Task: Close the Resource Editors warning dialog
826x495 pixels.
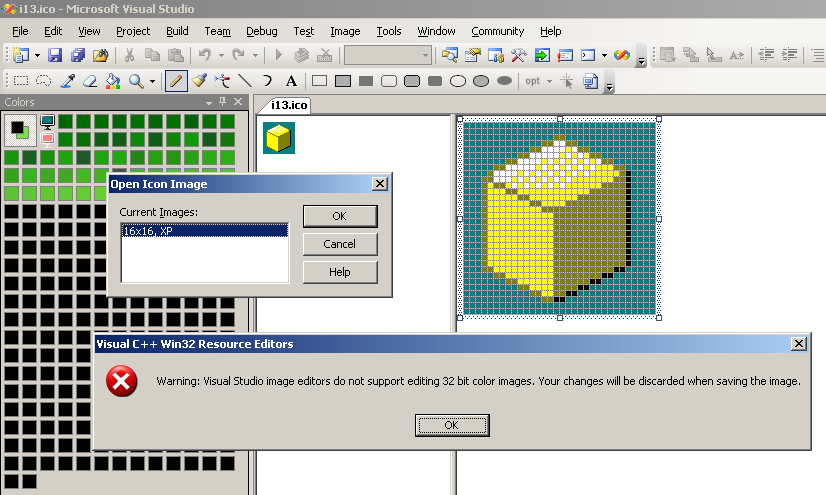Action: 799,343
